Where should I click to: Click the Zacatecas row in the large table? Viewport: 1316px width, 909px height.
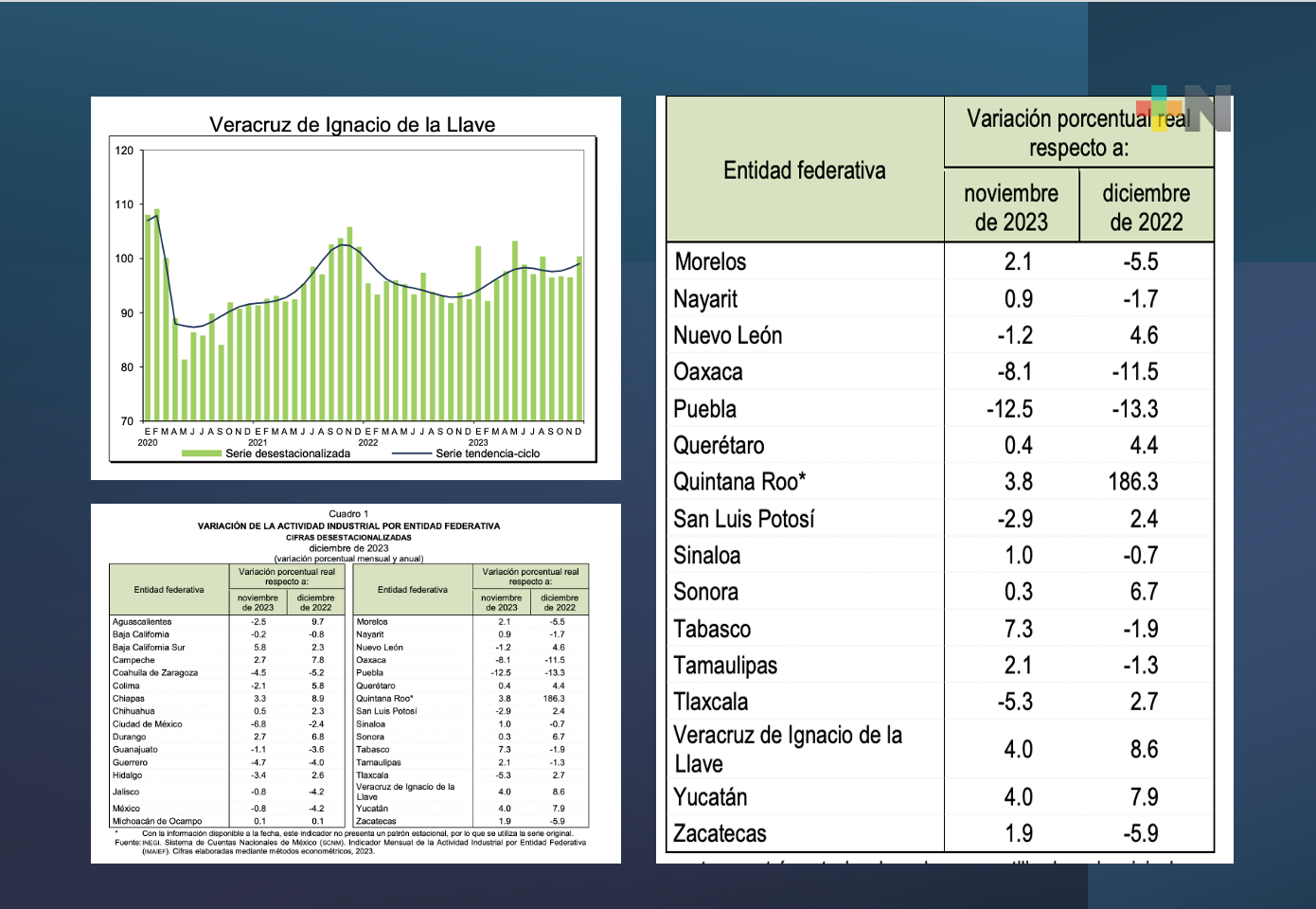coord(721,834)
